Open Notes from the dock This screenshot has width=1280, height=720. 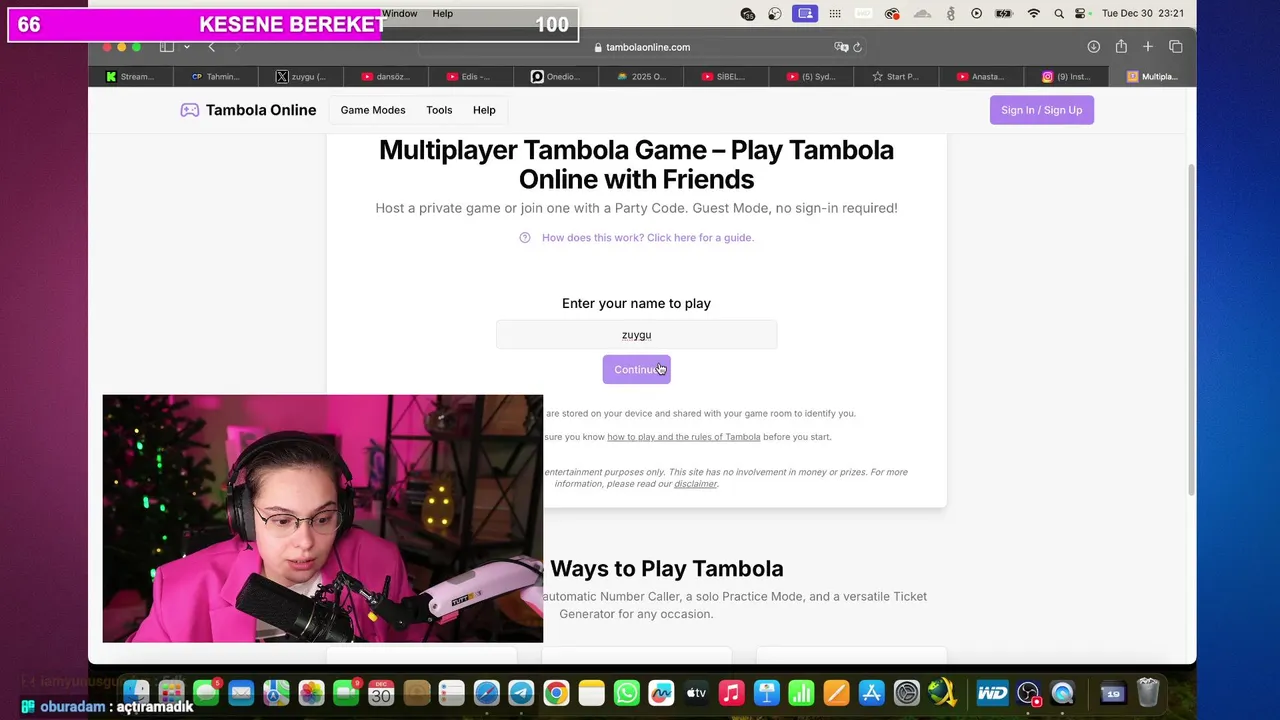click(591, 692)
